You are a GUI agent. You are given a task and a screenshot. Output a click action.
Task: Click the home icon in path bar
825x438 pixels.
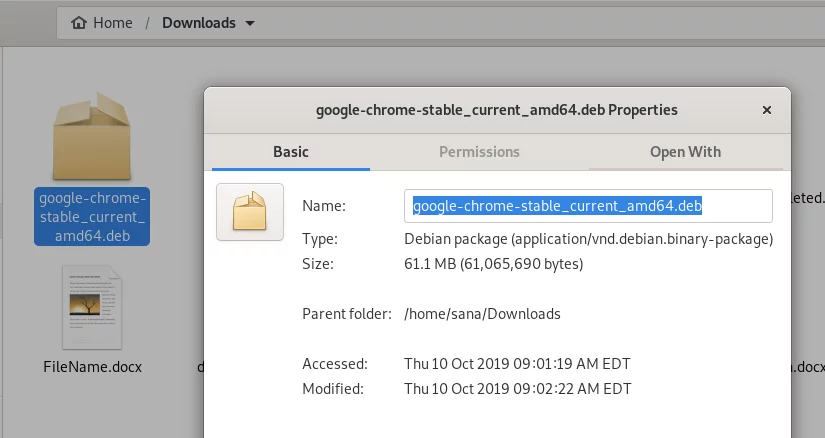click(x=79, y=23)
